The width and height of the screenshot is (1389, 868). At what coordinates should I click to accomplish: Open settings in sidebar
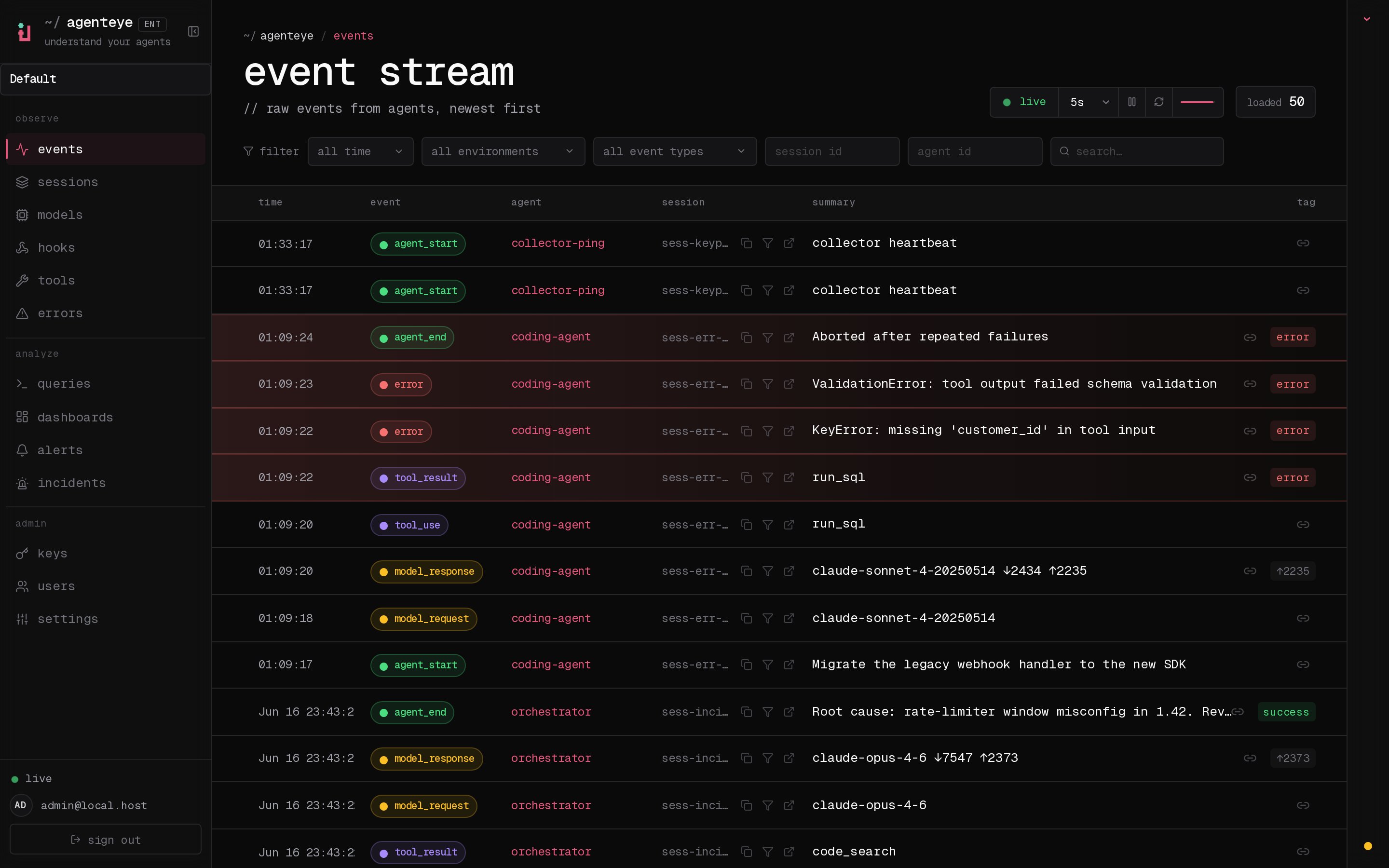point(106,619)
